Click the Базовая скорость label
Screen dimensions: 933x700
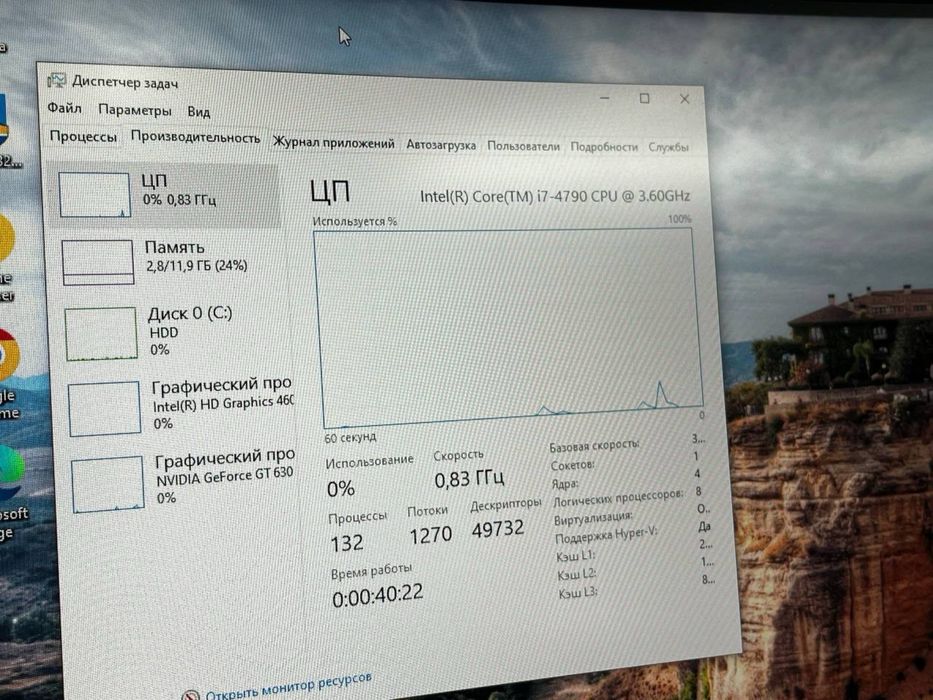tap(594, 445)
